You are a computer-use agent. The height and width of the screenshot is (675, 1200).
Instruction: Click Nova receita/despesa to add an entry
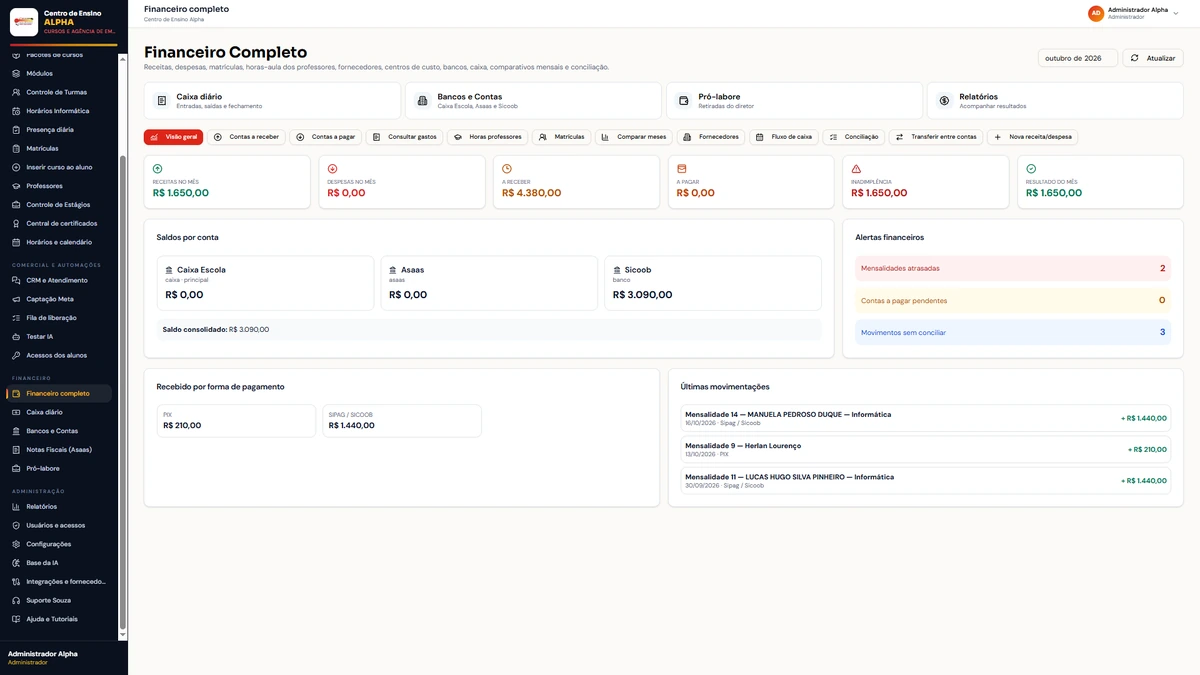[x=1032, y=137]
